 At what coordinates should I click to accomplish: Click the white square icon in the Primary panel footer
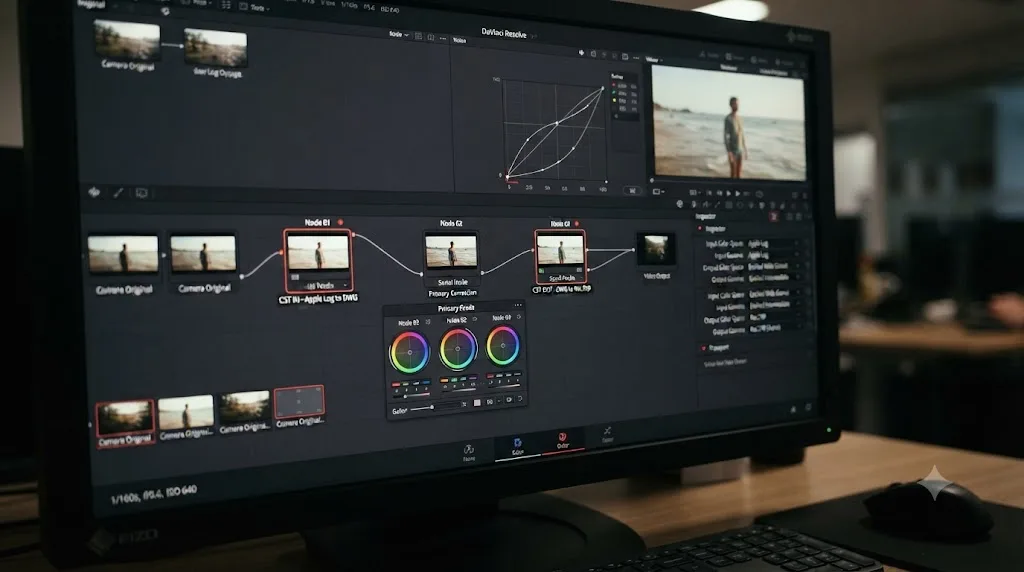pos(477,403)
